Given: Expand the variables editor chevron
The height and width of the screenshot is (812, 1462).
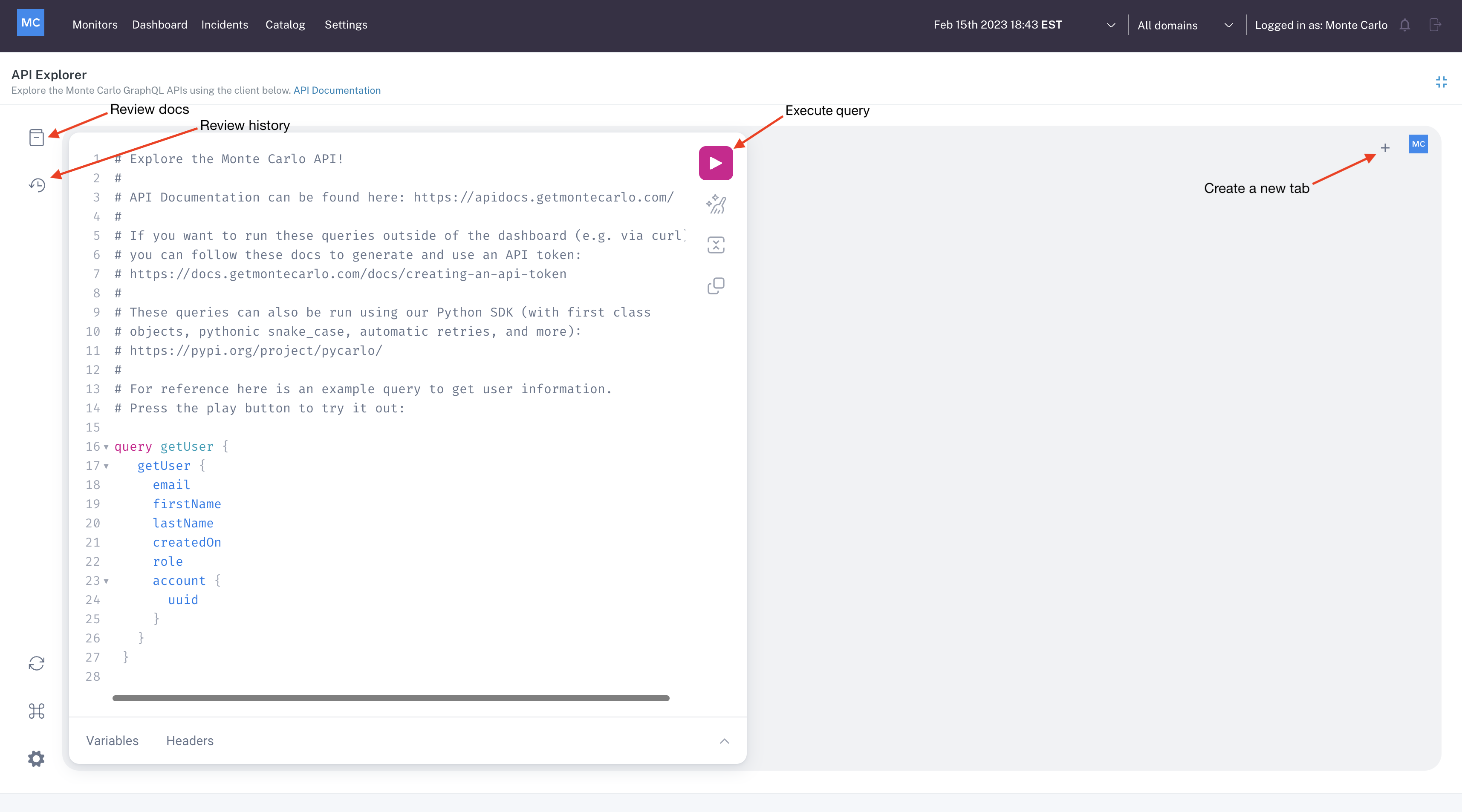Looking at the screenshot, I should pyautogui.click(x=724, y=741).
